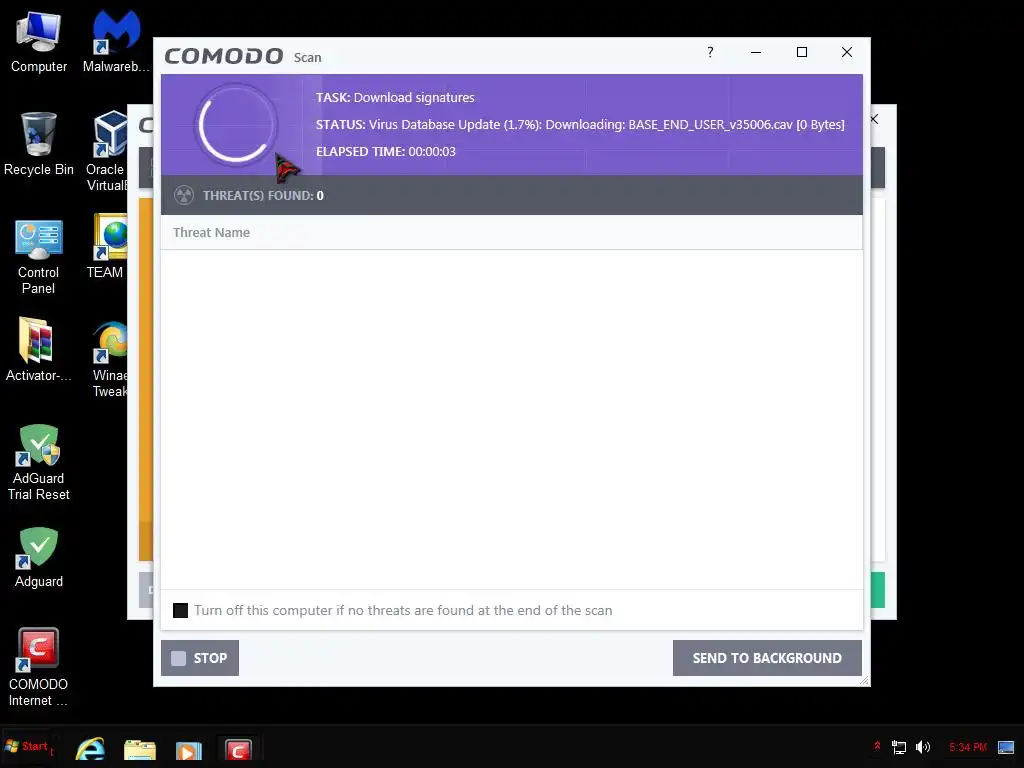Click the Show Desktop tray icon

point(1006,747)
